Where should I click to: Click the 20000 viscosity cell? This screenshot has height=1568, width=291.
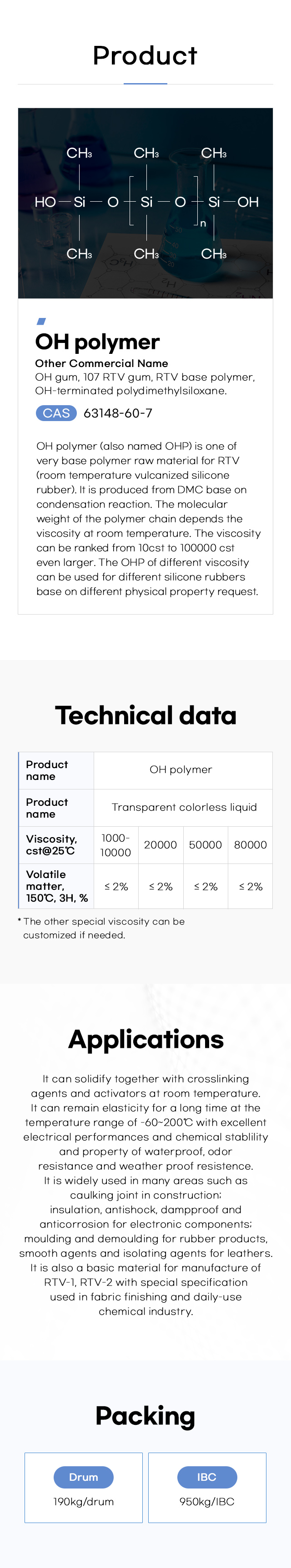click(160, 845)
